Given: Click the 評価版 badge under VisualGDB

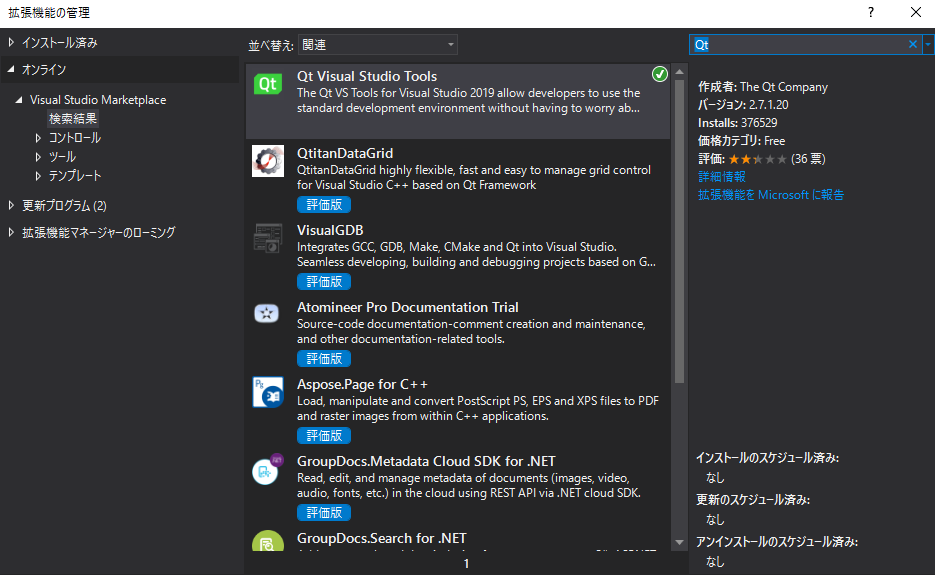Looking at the screenshot, I should tap(324, 282).
